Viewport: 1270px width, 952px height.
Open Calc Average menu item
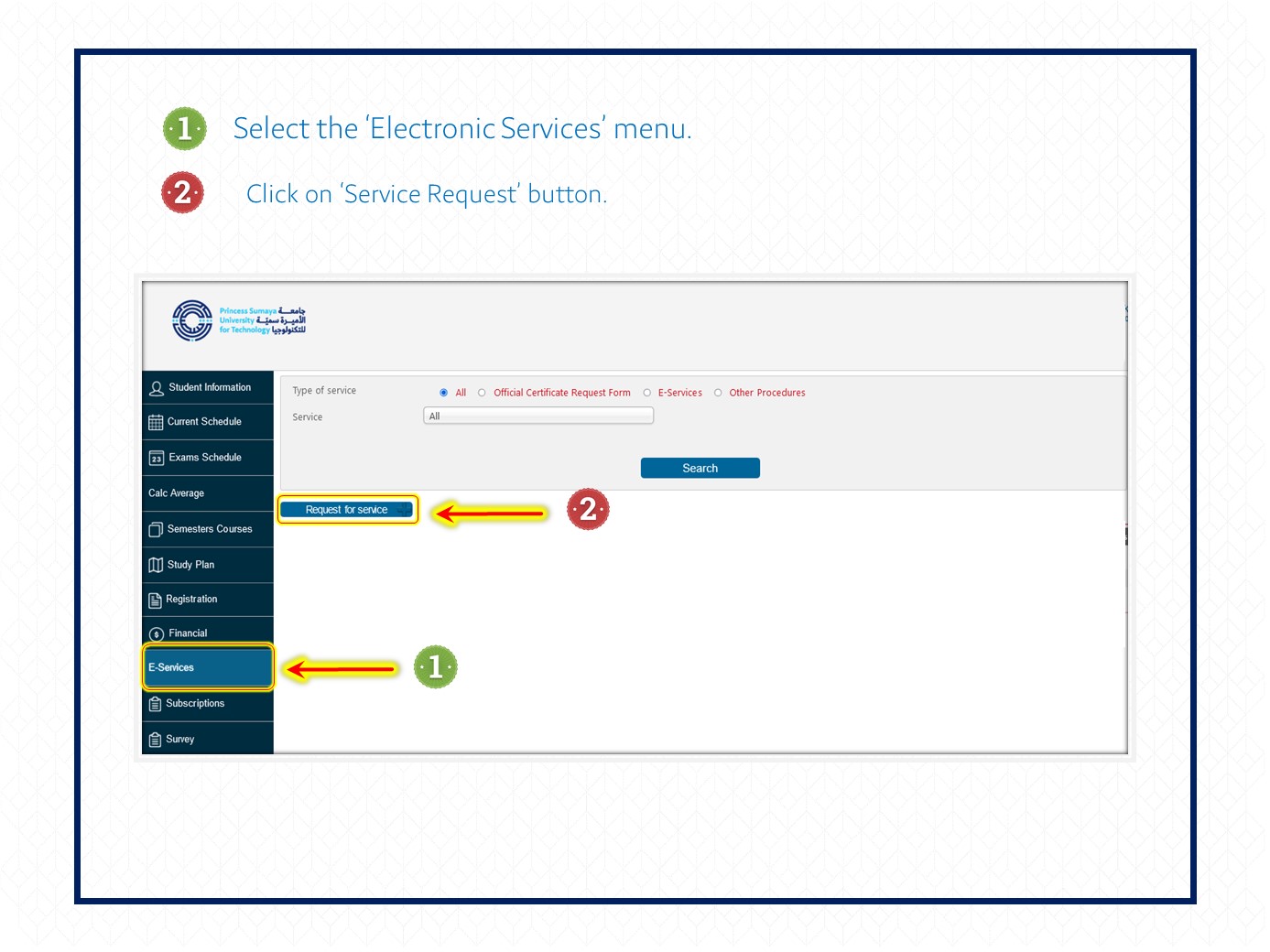click(x=208, y=493)
